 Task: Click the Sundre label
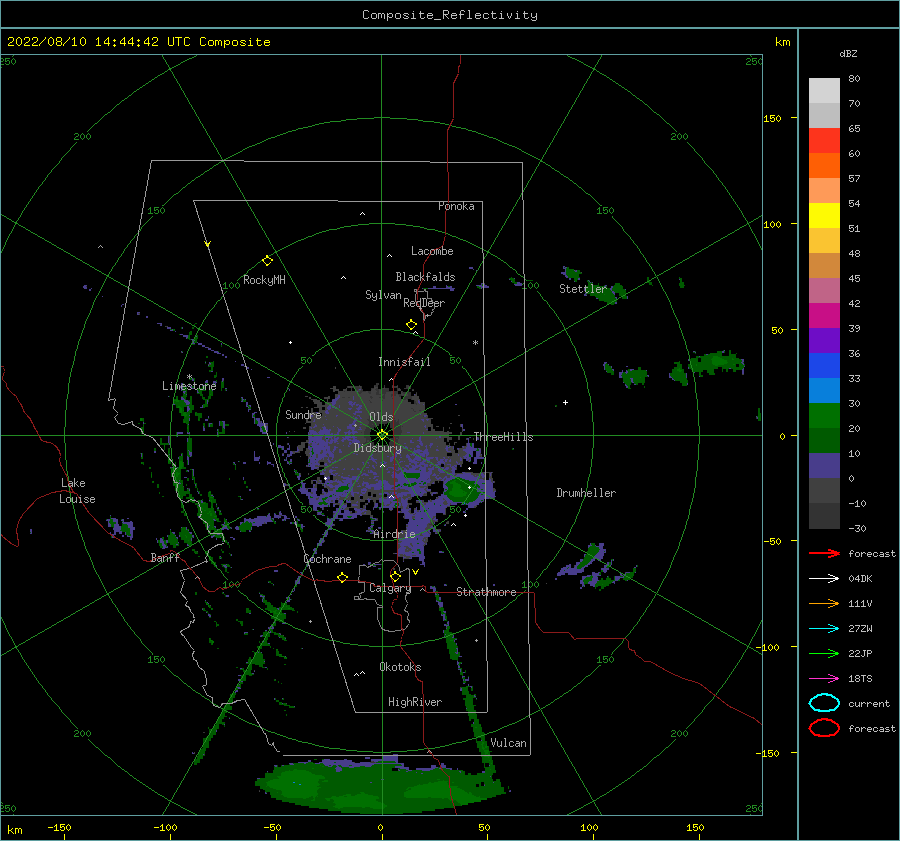304,414
